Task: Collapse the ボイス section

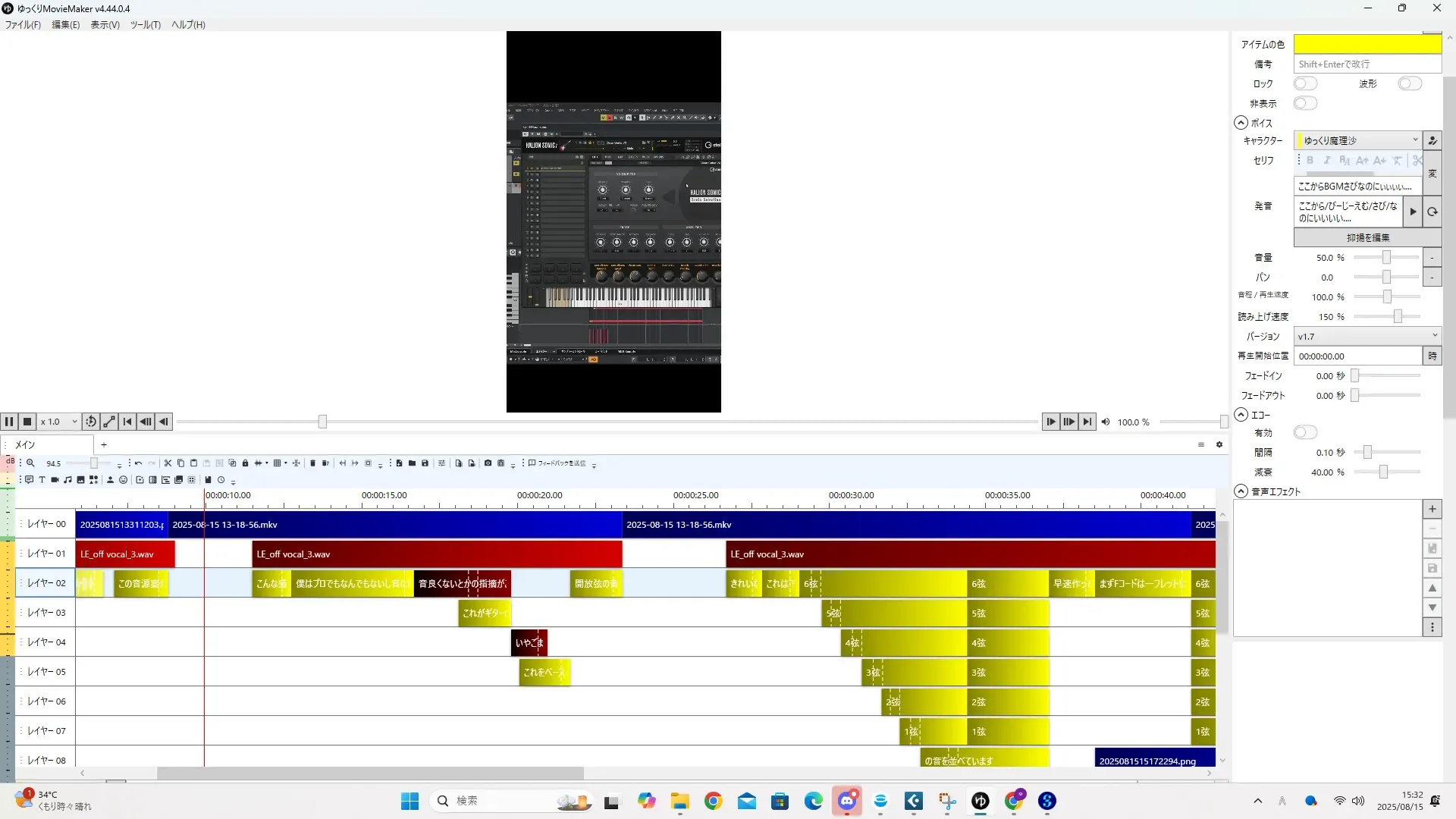Action: coord(1241,123)
